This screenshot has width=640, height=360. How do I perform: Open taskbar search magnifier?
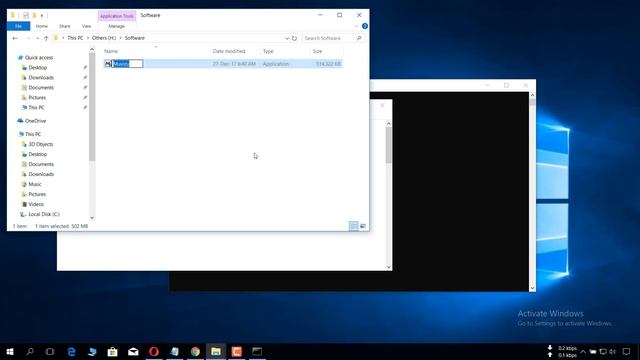pos(30,351)
